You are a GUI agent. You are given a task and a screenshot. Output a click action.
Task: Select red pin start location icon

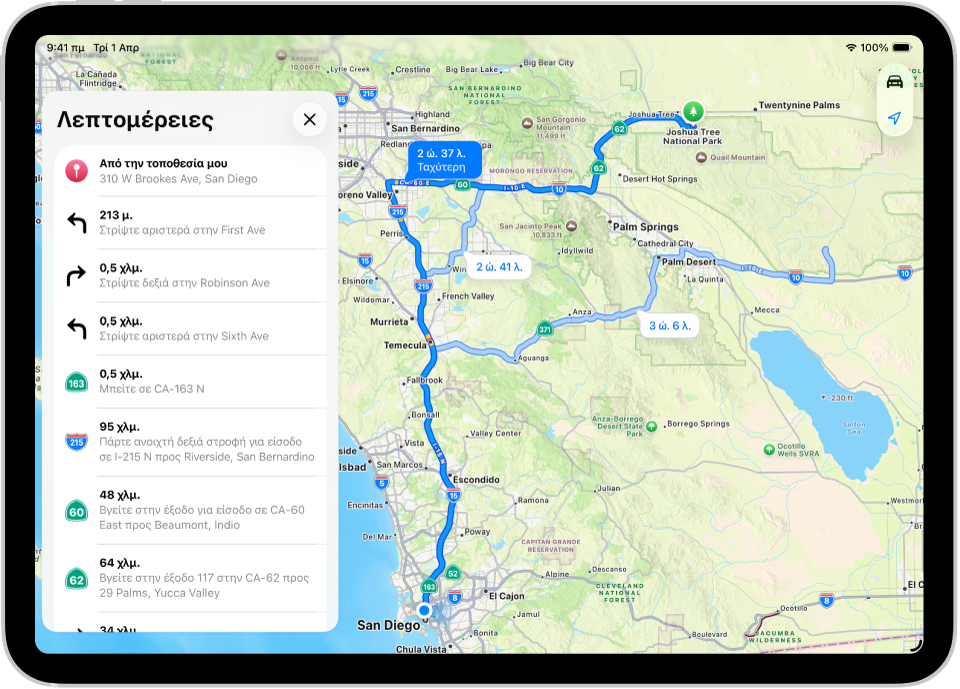tap(77, 171)
